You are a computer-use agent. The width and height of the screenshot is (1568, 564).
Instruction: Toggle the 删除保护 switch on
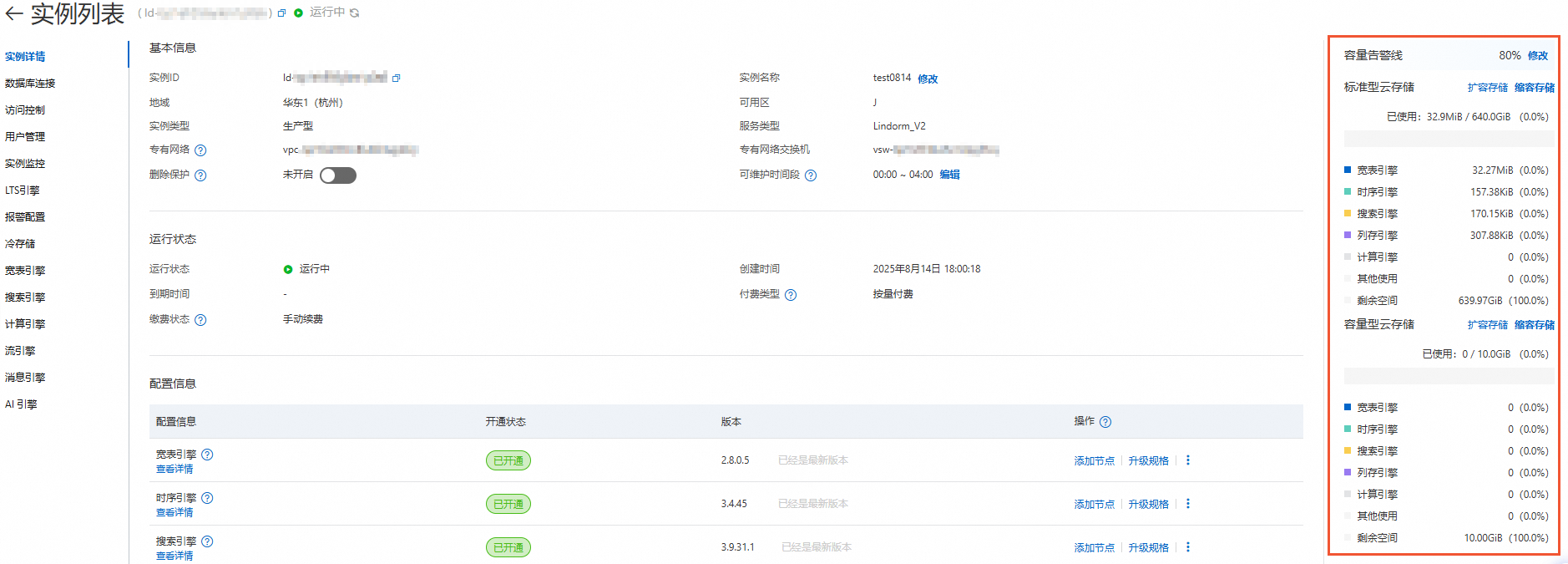point(338,175)
